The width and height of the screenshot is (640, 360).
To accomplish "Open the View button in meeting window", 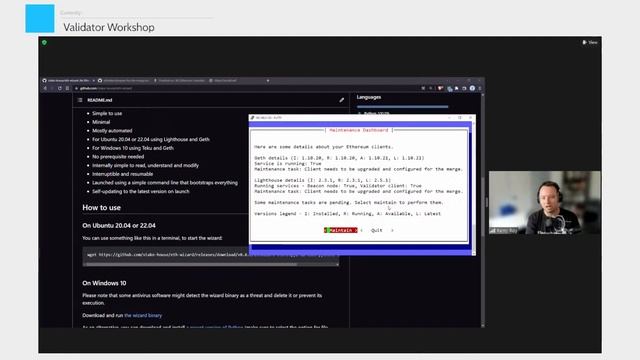I will coord(590,42).
